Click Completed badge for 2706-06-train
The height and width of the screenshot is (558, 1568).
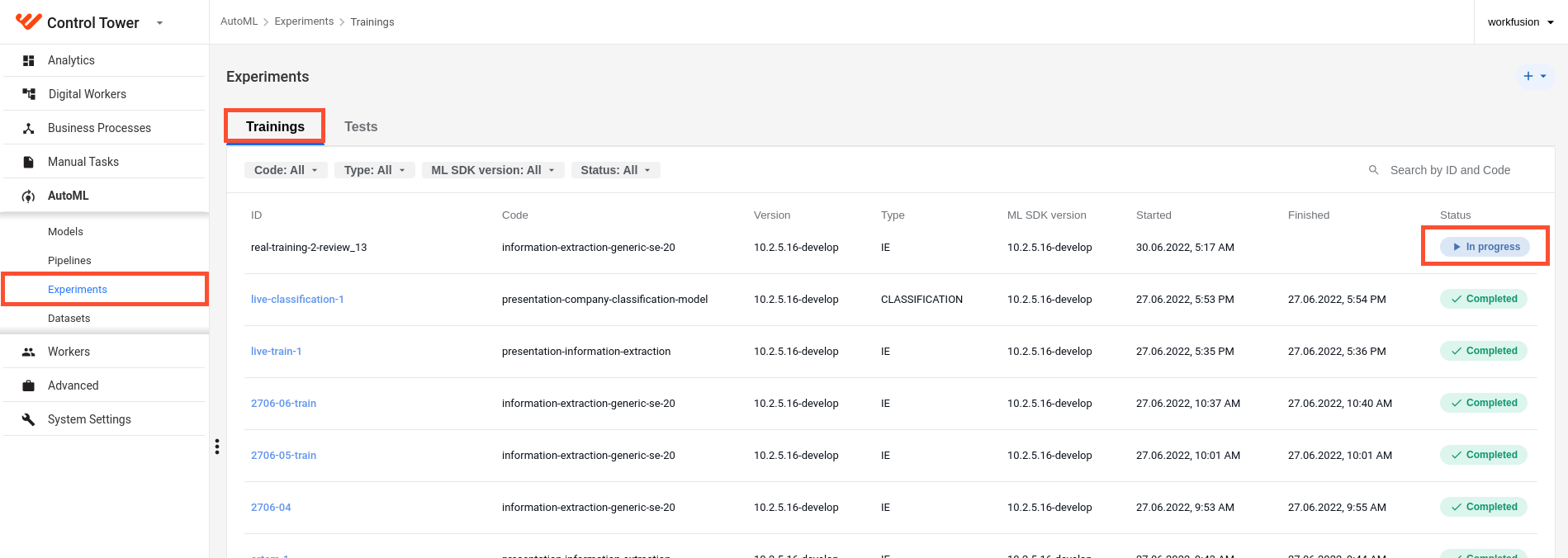tap(1484, 403)
